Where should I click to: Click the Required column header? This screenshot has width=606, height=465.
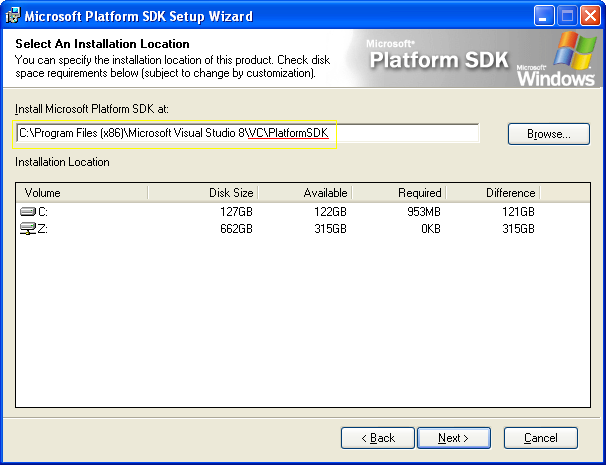398,193
